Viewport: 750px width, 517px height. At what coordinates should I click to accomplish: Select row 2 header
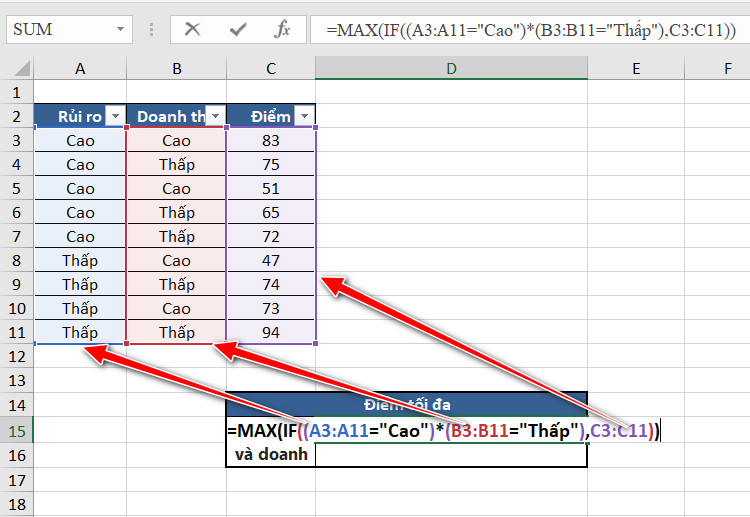[x=17, y=116]
